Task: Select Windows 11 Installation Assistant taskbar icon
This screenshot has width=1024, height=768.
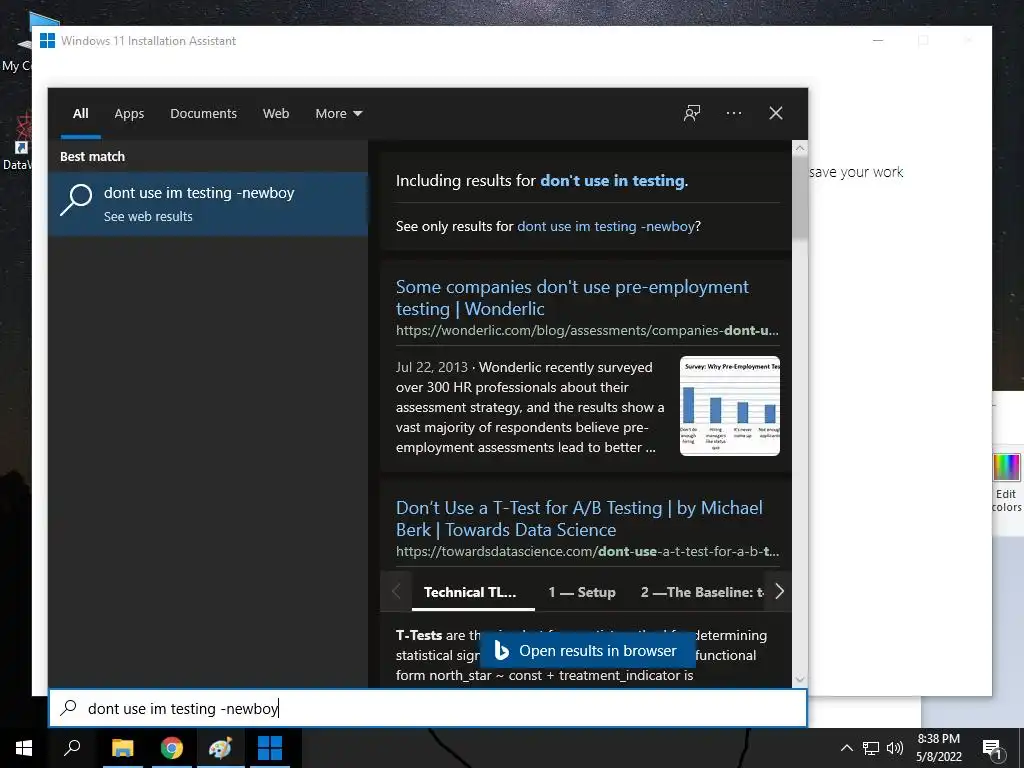Action: tap(270, 748)
